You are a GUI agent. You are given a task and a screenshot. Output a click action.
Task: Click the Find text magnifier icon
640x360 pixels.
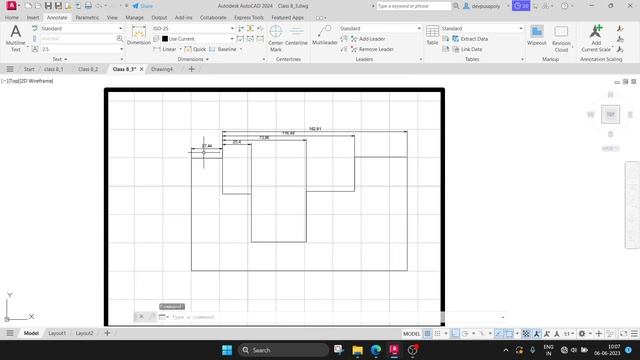[x=120, y=38]
